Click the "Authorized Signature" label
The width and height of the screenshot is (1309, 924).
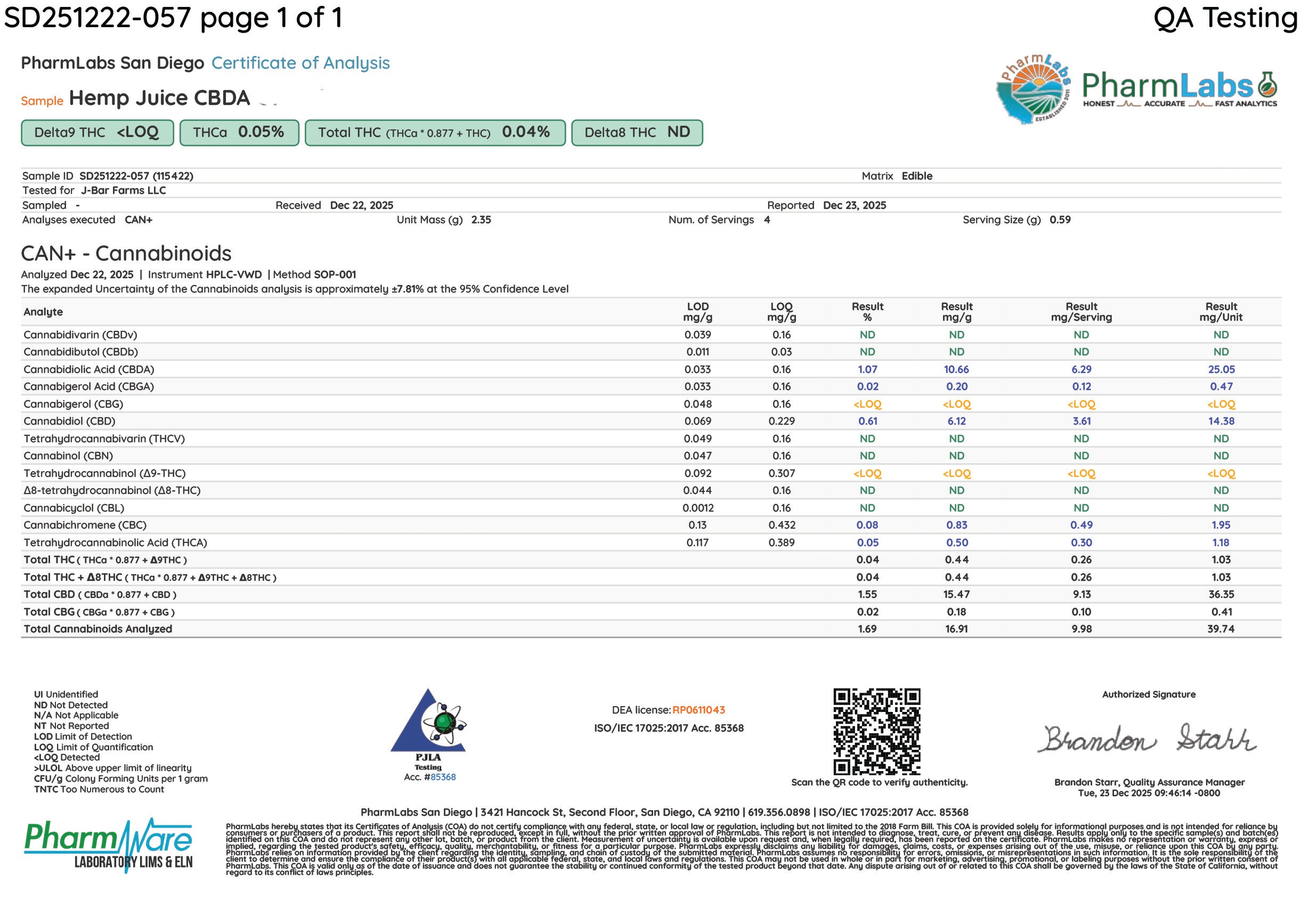point(1149,695)
